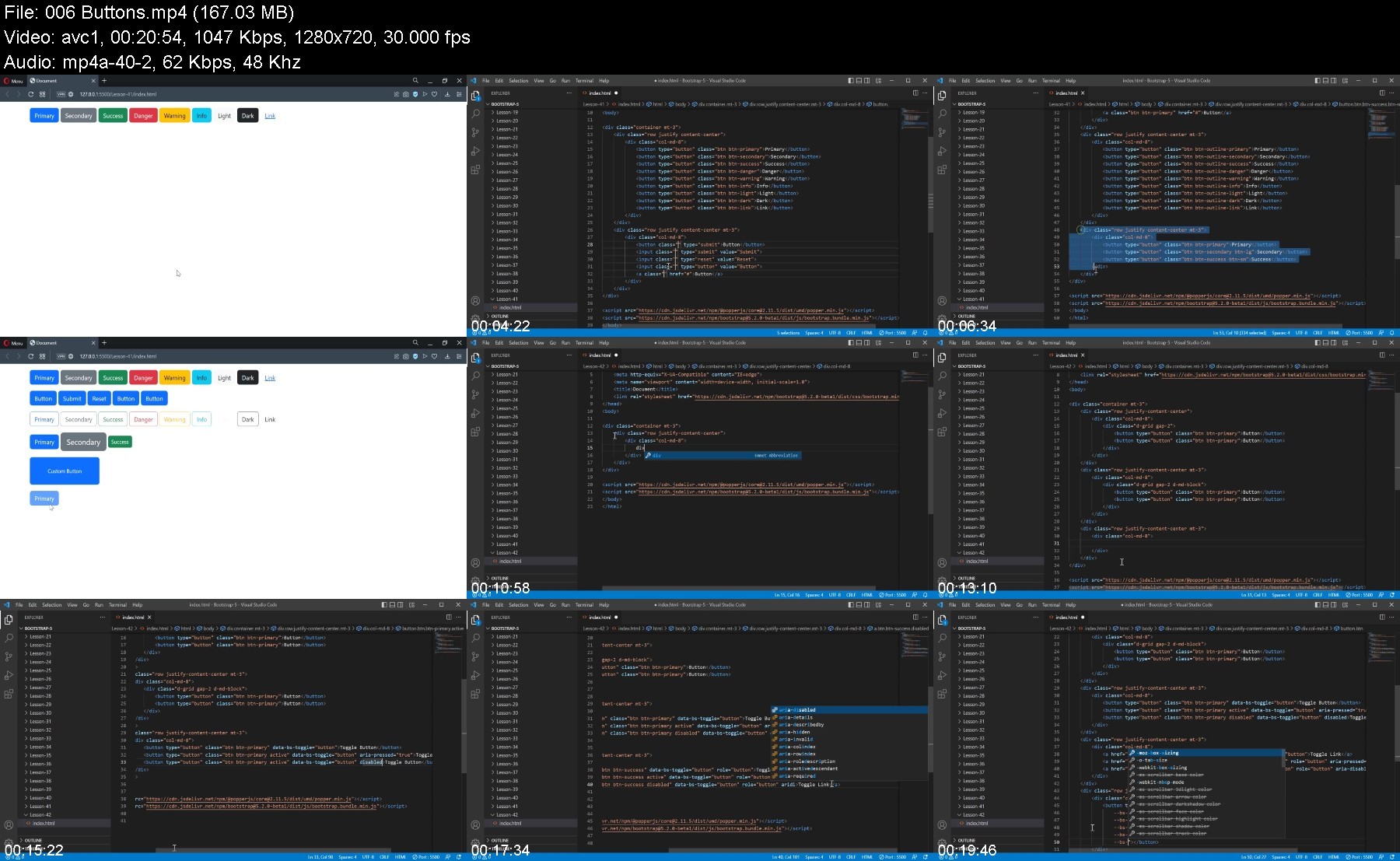Open the File menu in the 00:04:22 frame
This screenshot has width=1400, height=861.
click(x=486, y=81)
